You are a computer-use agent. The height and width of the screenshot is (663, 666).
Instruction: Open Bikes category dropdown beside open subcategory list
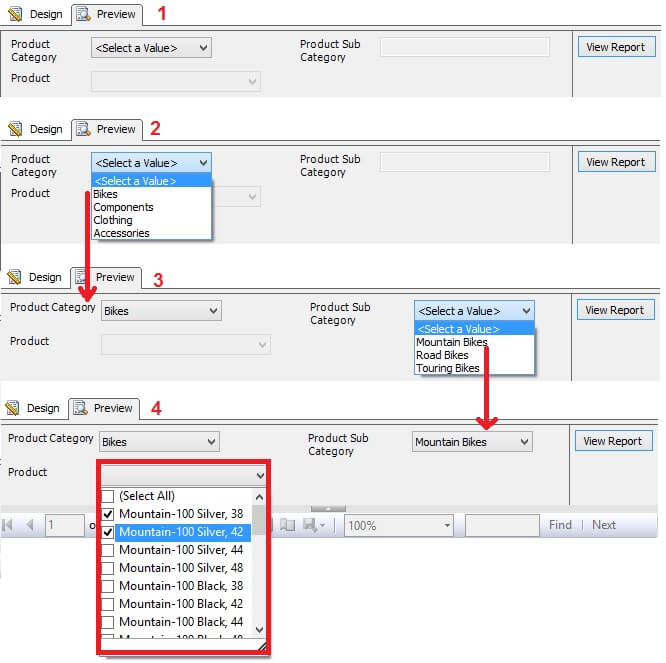click(161, 310)
